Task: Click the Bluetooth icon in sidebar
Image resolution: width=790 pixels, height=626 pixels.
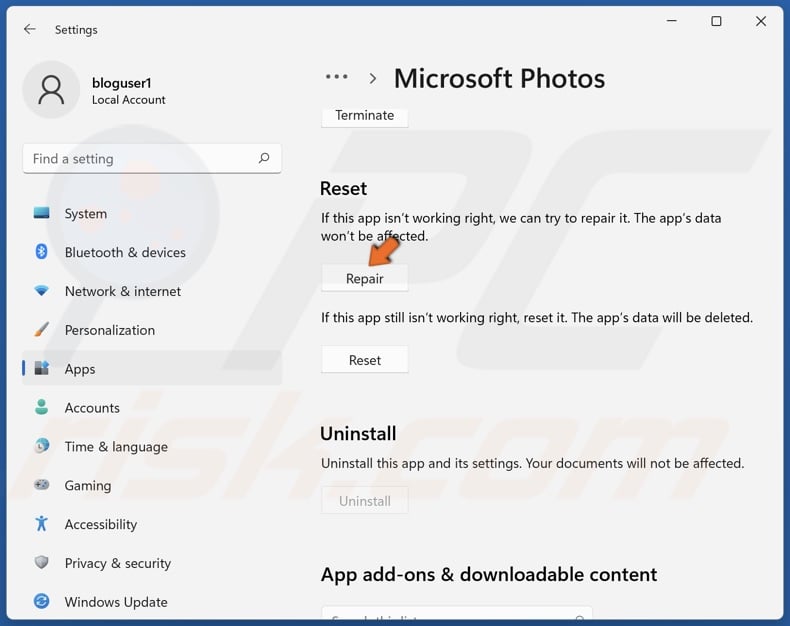Action: coord(41,252)
